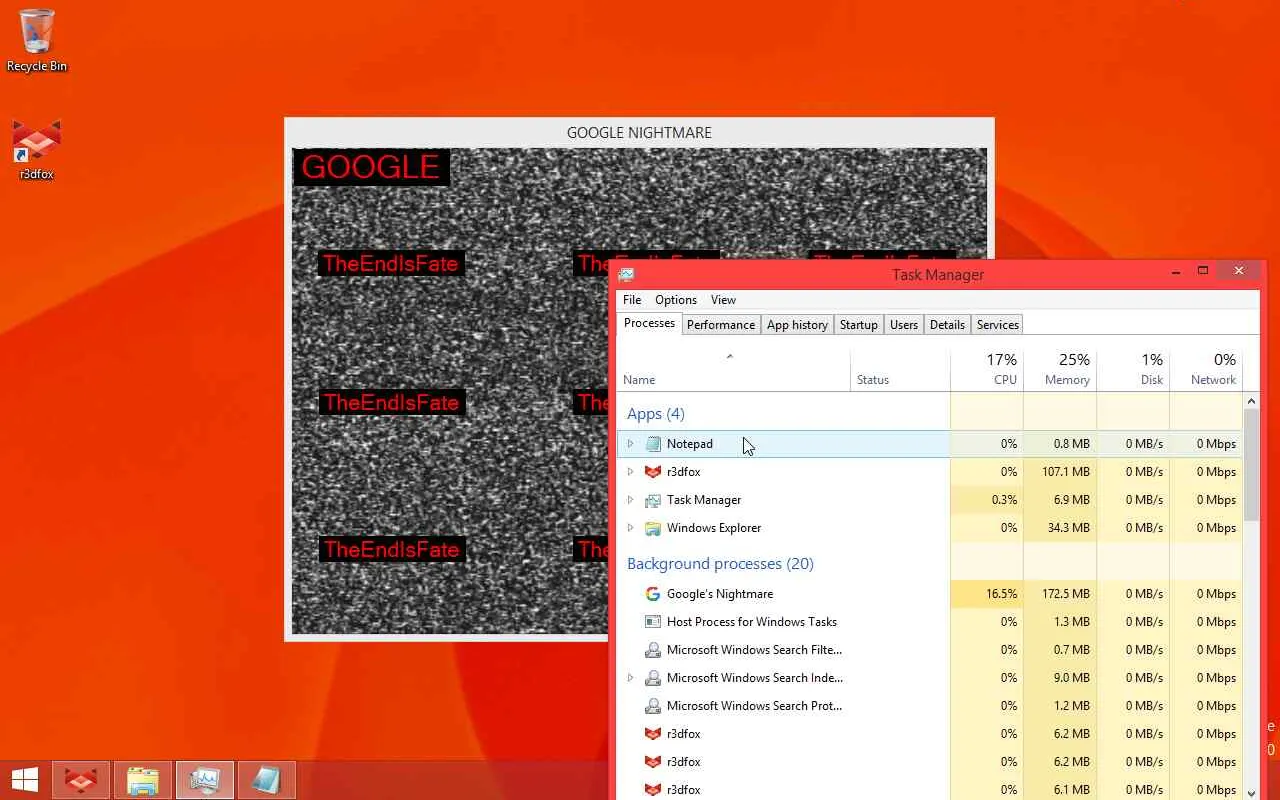Open the Recycle Bin desktop icon
The width and height of the screenshot is (1280, 800).
click(37, 40)
